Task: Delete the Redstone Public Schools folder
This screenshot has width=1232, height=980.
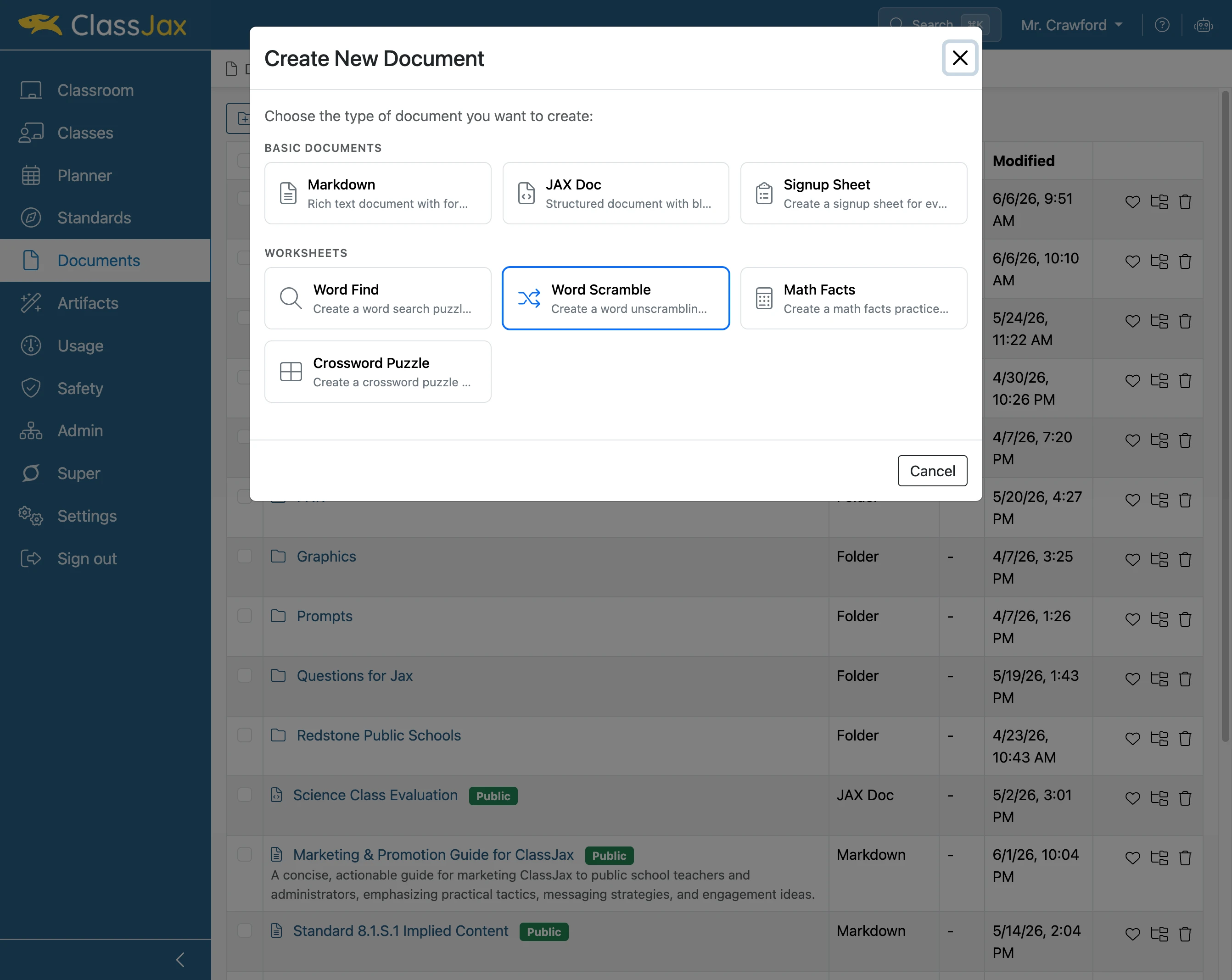Action: point(1185,739)
